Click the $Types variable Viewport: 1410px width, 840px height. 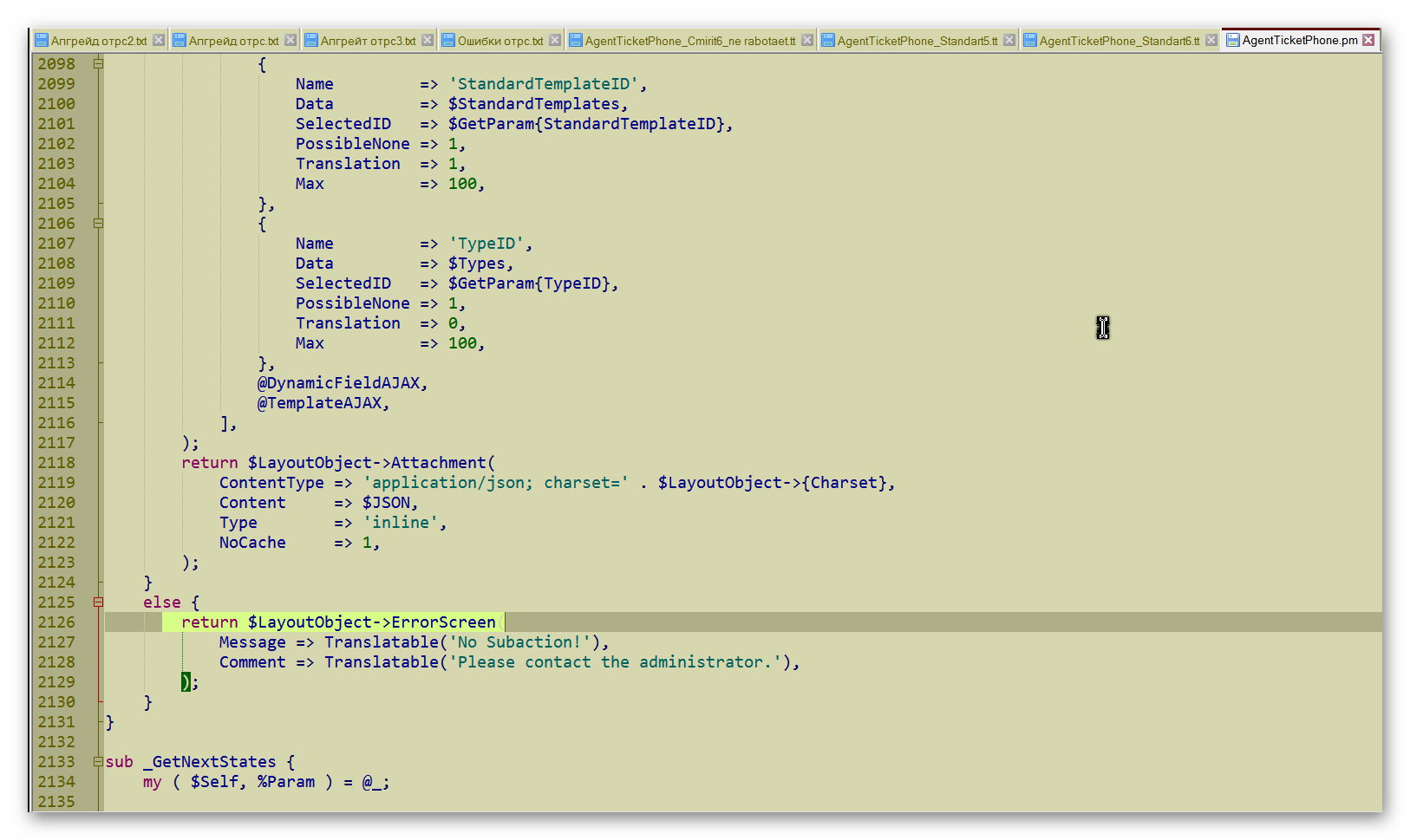(x=477, y=263)
